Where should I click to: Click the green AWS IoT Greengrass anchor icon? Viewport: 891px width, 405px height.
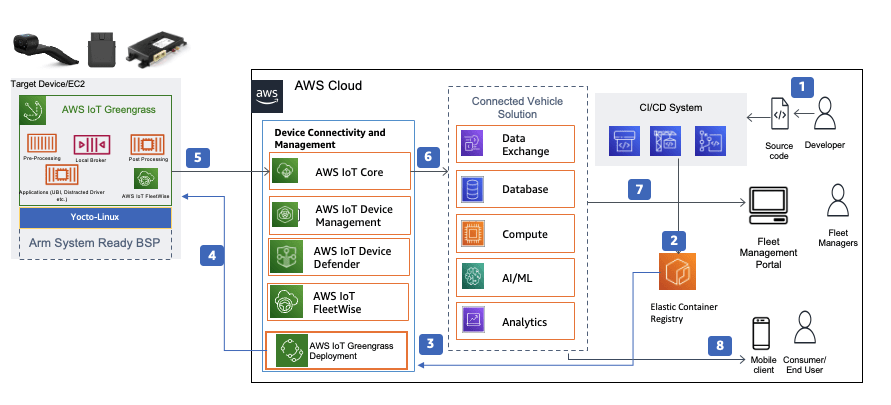[30, 110]
